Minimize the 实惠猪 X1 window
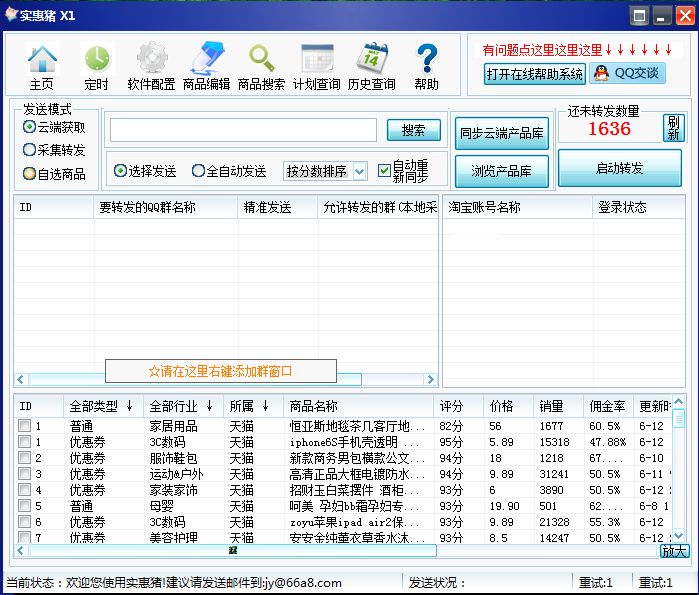The image size is (699, 595). coord(662,16)
